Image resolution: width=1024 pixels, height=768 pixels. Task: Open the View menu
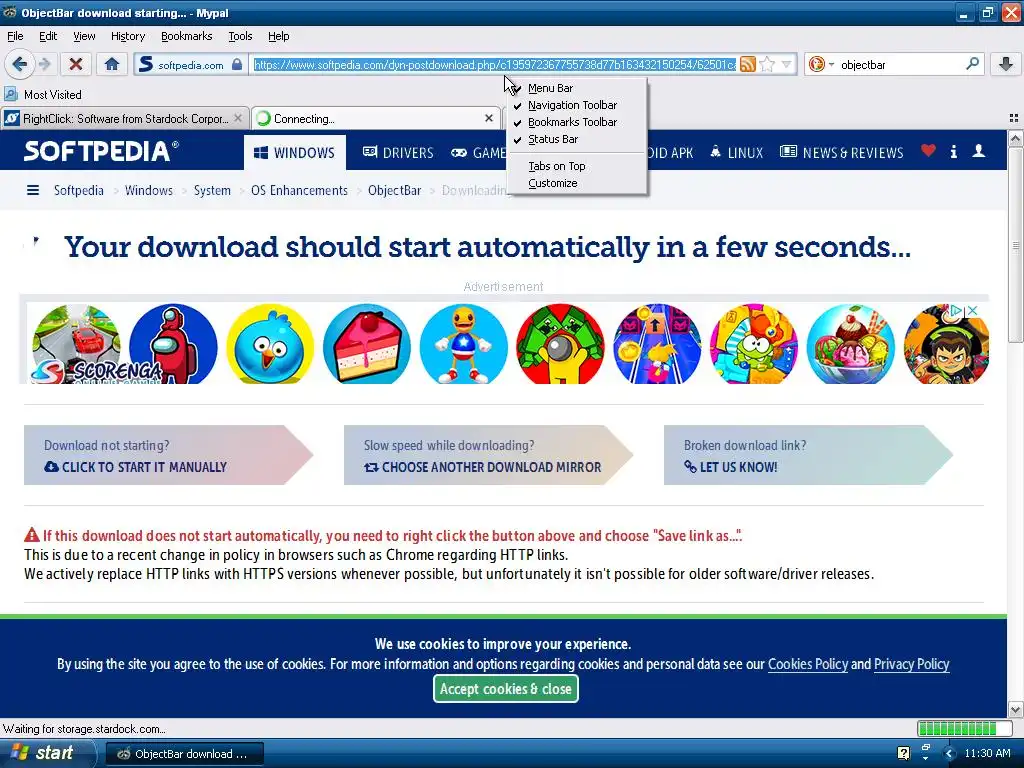click(84, 36)
